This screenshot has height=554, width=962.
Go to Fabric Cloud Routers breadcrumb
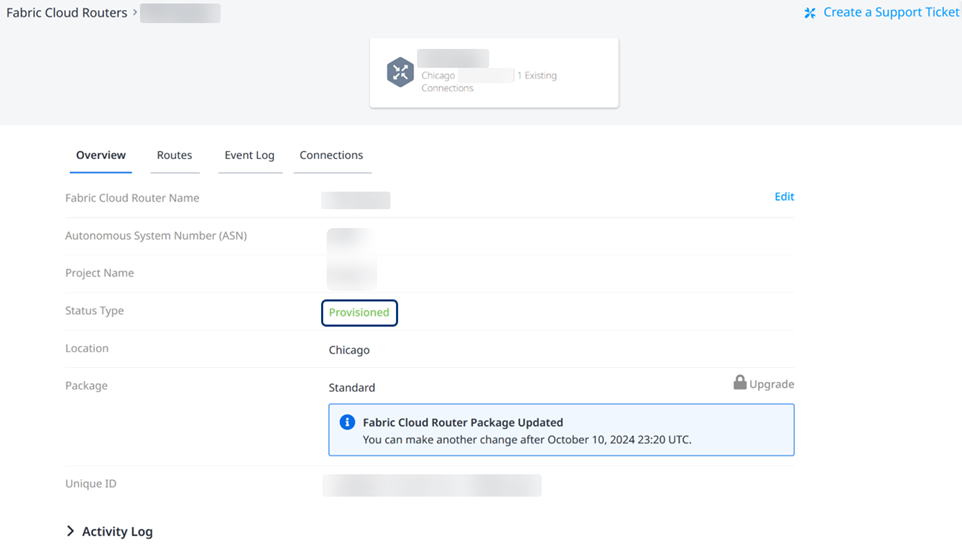tap(67, 13)
